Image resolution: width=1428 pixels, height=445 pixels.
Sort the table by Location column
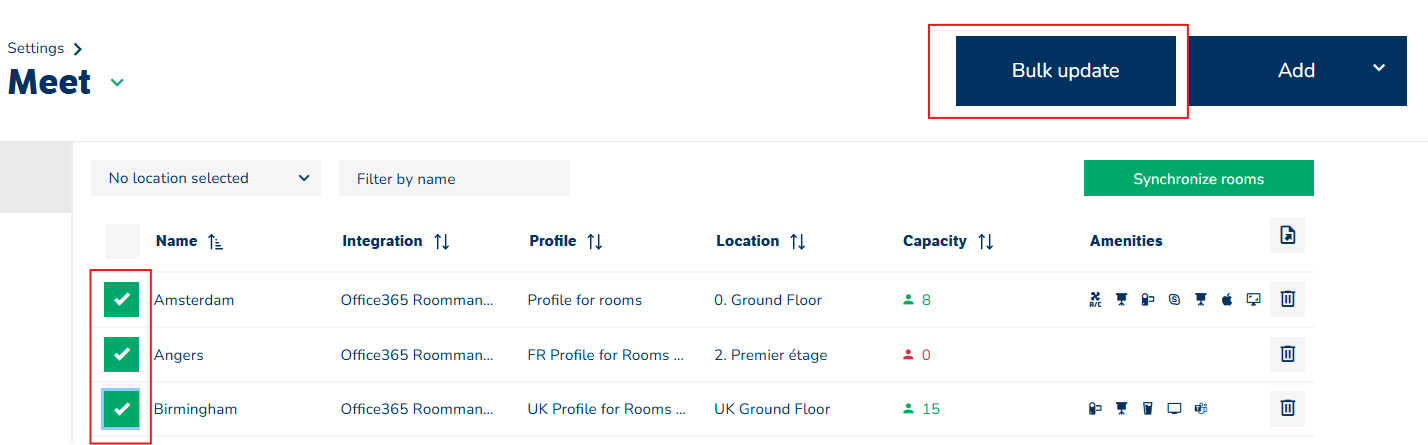click(798, 241)
